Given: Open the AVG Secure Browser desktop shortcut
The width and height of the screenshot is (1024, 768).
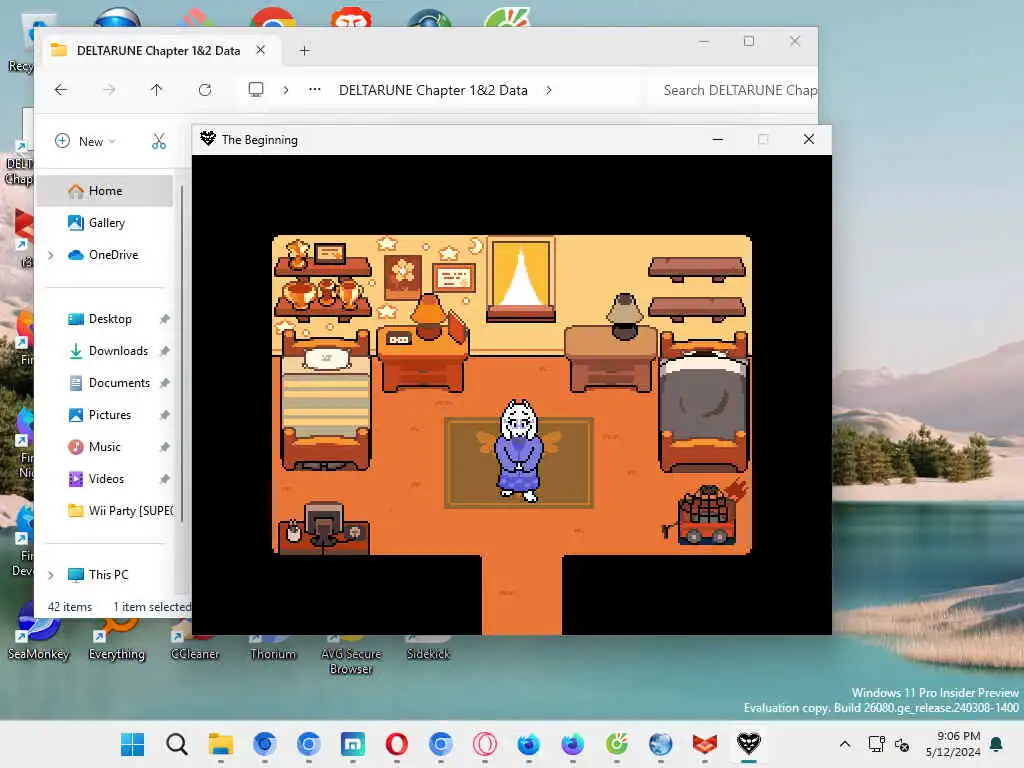Looking at the screenshot, I should point(351,654).
